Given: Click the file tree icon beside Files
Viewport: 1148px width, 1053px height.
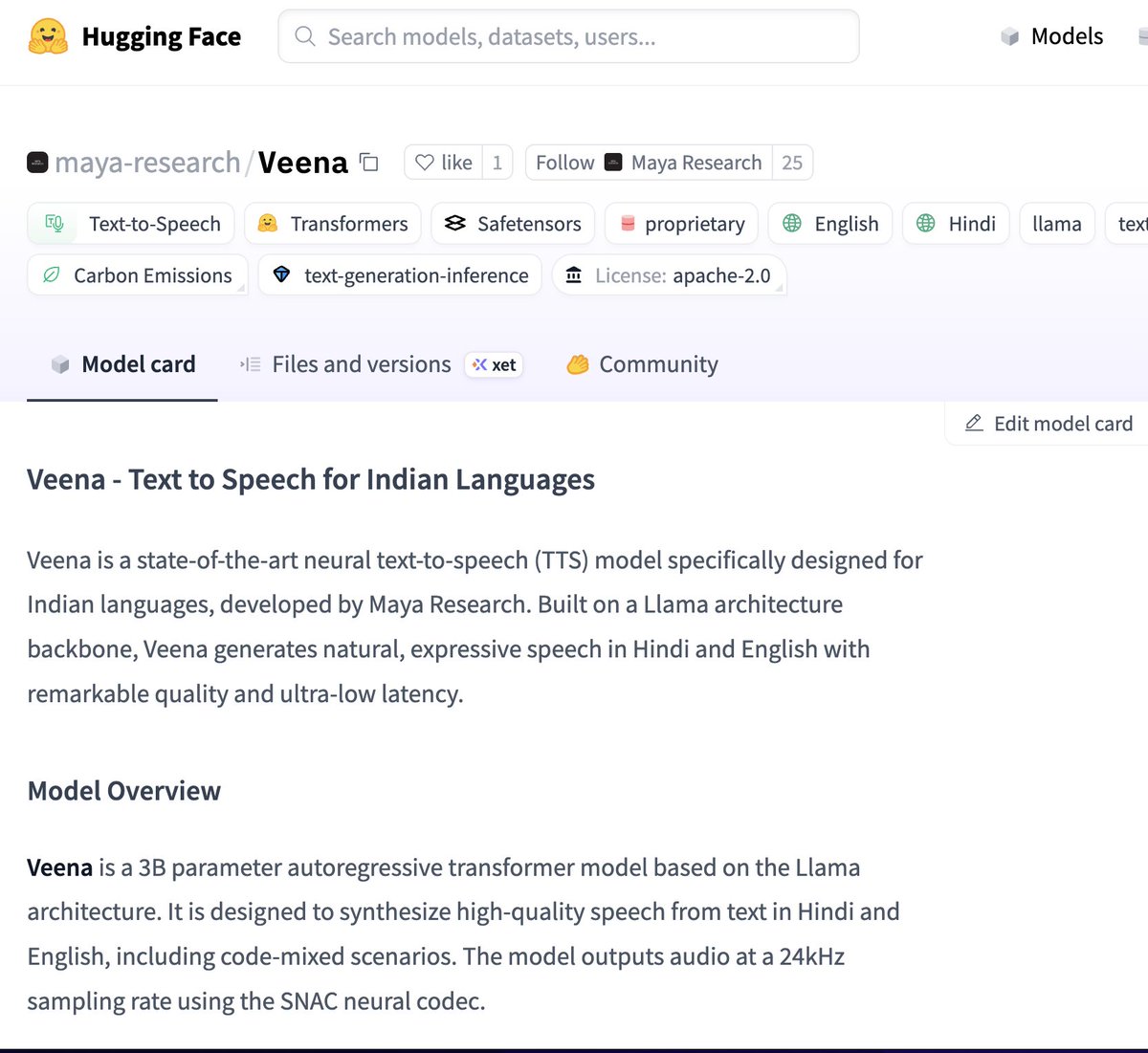Looking at the screenshot, I should click(x=250, y=364).
